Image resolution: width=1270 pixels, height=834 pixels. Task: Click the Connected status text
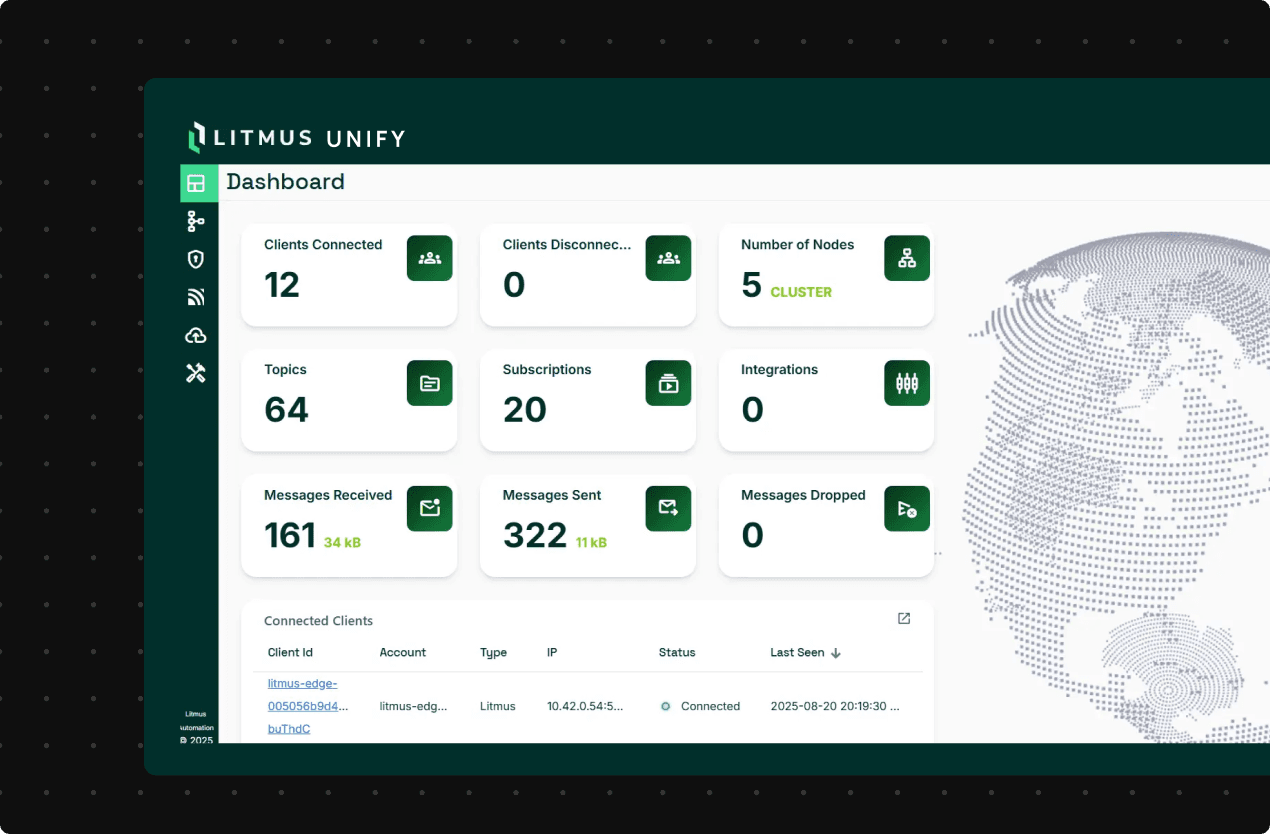tap(710, 706)
